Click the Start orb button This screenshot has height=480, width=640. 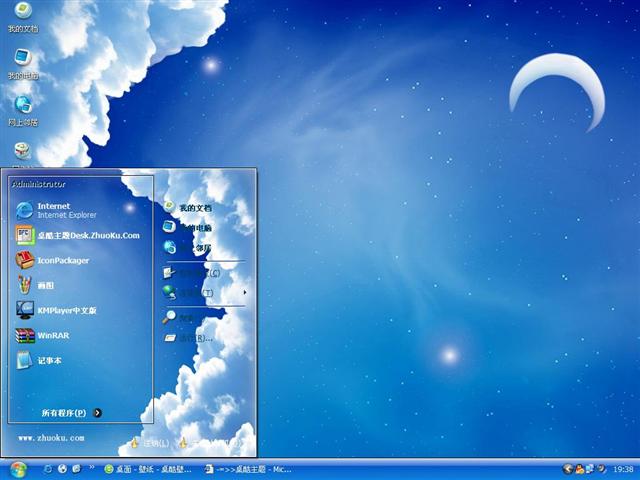pos(18,470)
